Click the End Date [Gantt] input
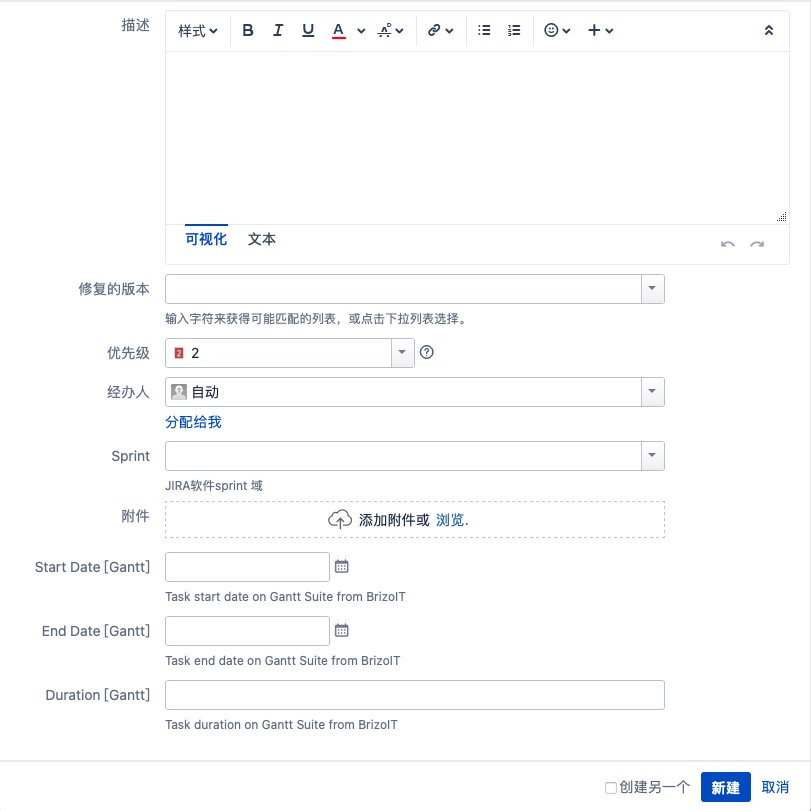This screenshot has width=811, height=811. coord(247,631)
